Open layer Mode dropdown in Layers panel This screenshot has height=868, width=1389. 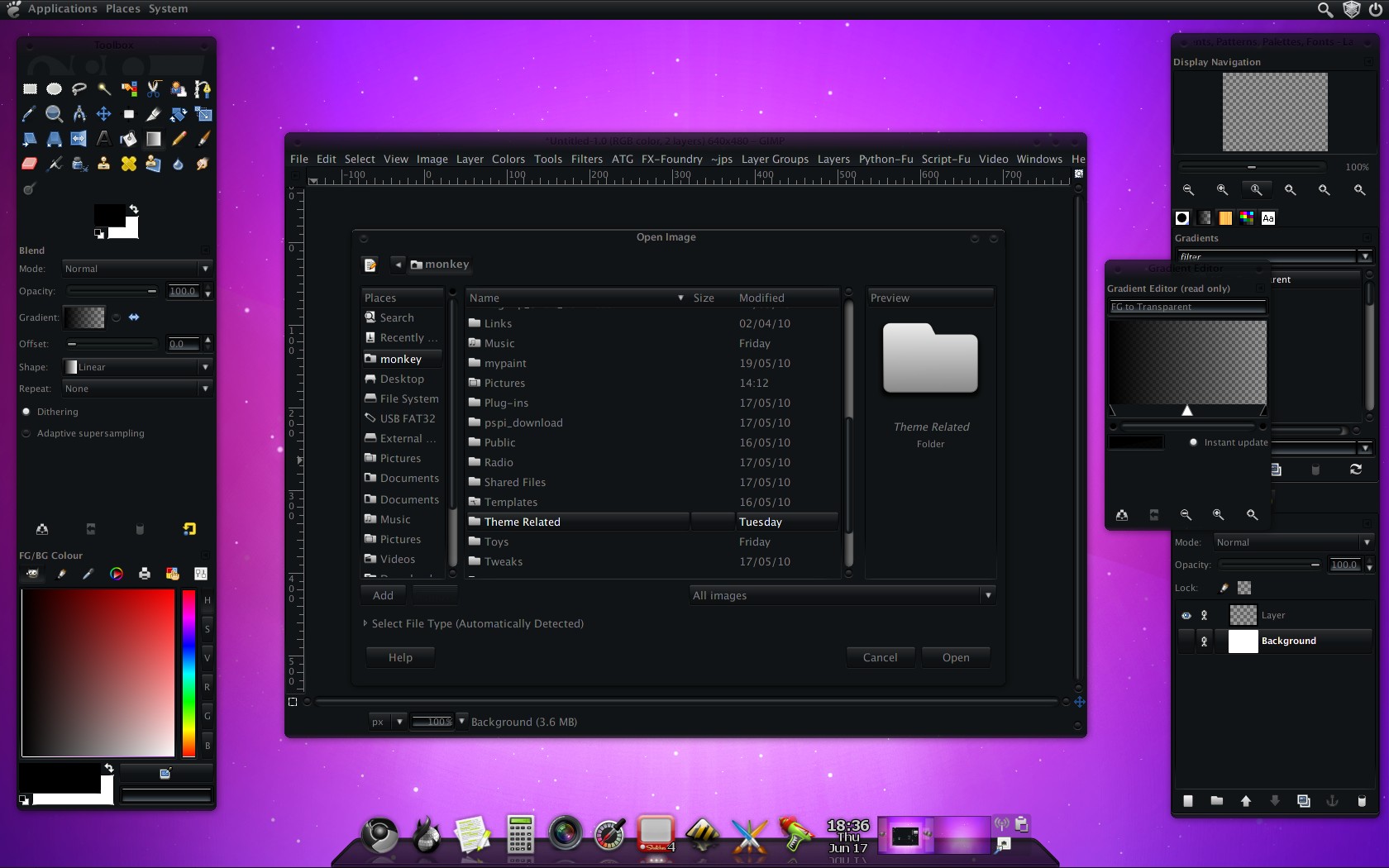point(1293,542)
